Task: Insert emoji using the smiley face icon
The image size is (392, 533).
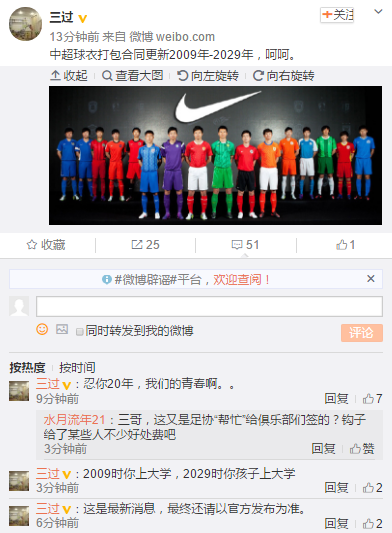Action: pos(42,329)
